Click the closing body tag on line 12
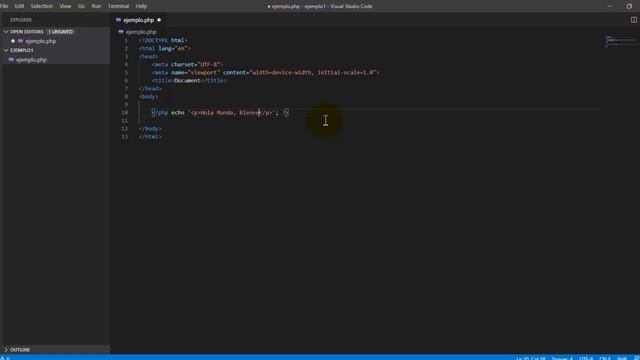The height and width of the screenshot is (360, 640). (150, 129)
